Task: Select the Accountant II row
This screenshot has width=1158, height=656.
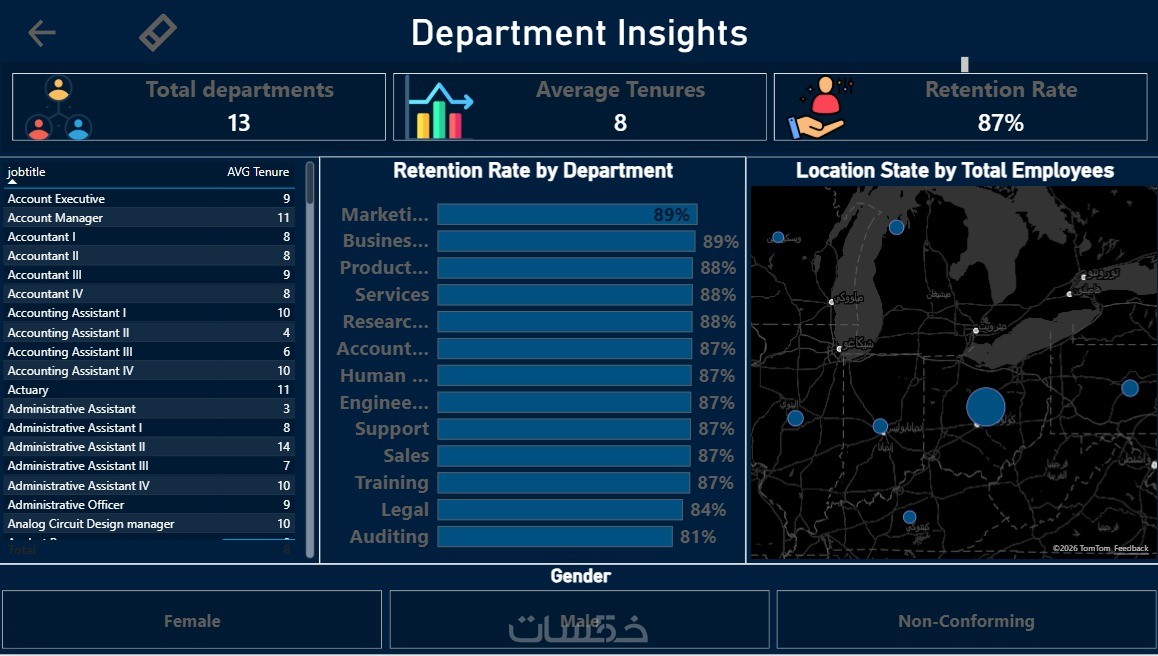Action: pyautogui.click(x=149, y=256)
